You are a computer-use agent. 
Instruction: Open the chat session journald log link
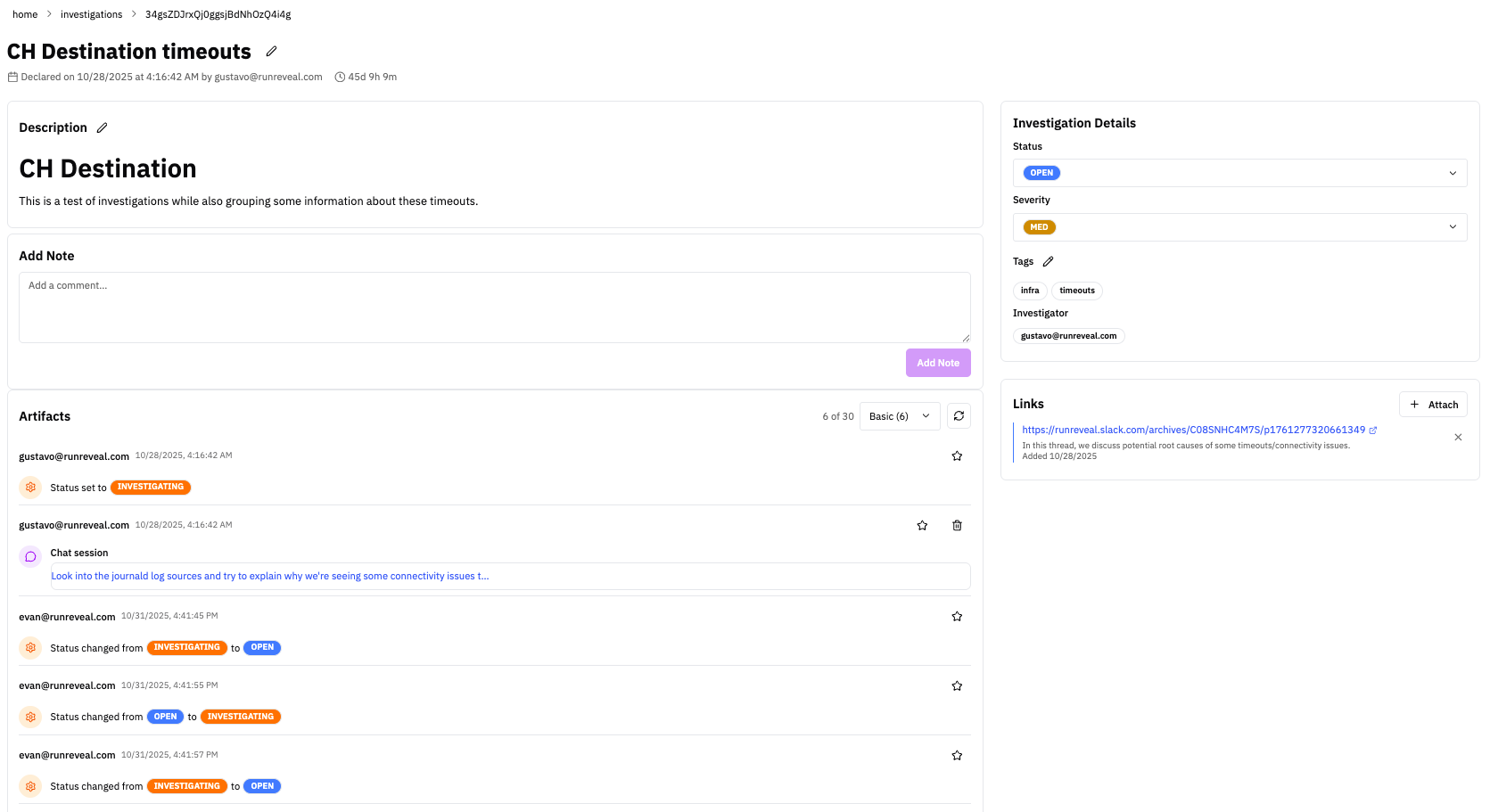(x=269, y=577)
